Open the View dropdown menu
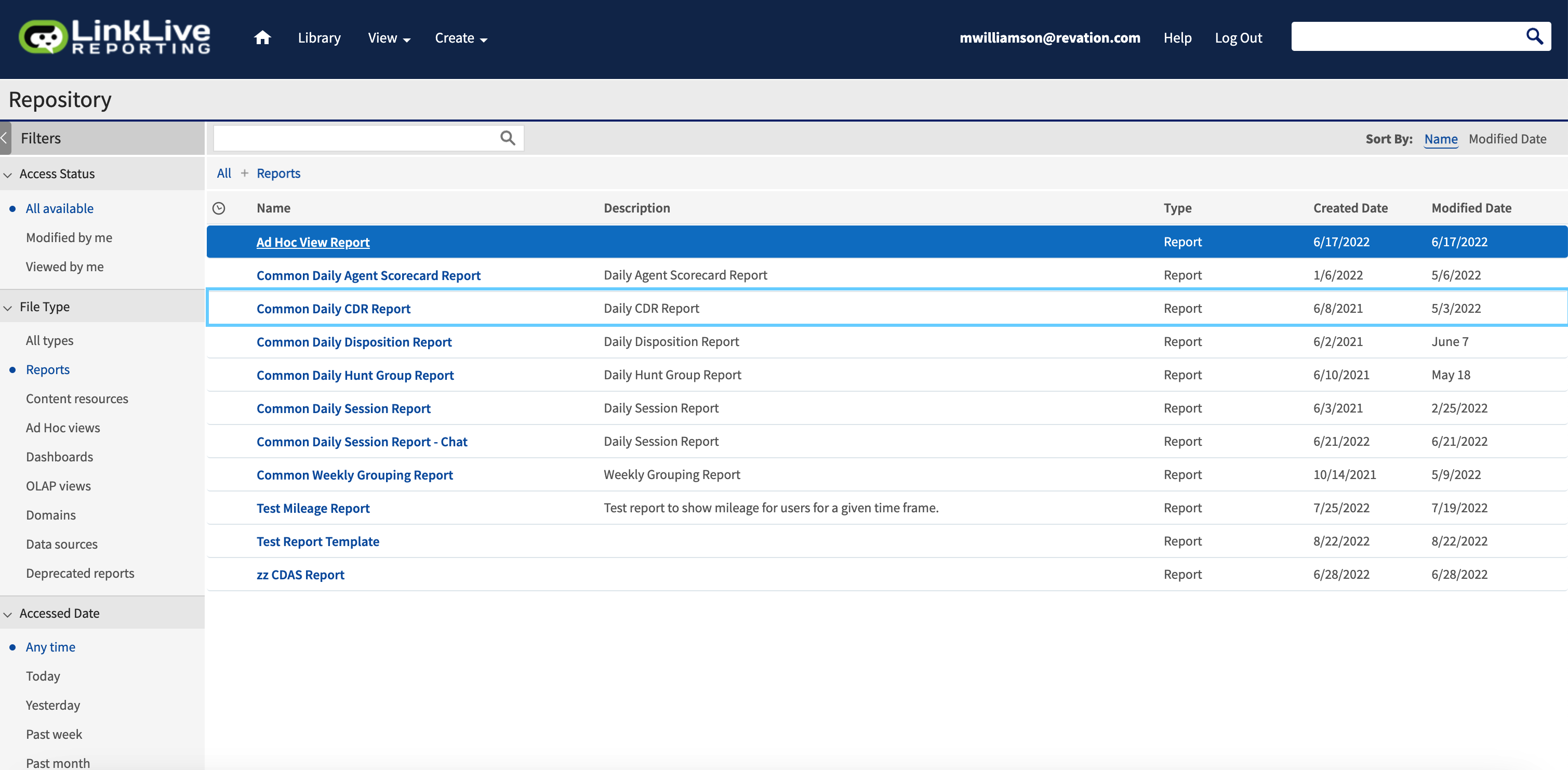 tap(388, 38)
